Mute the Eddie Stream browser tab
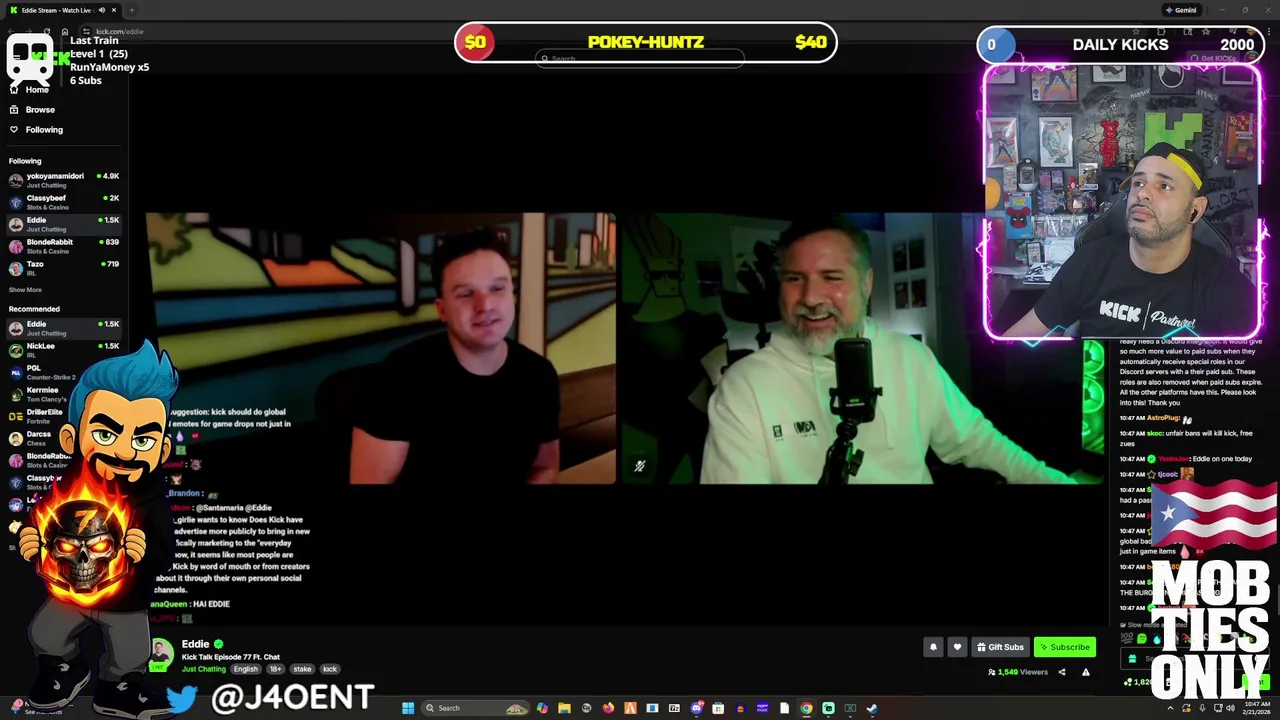 tap(101, 10)
